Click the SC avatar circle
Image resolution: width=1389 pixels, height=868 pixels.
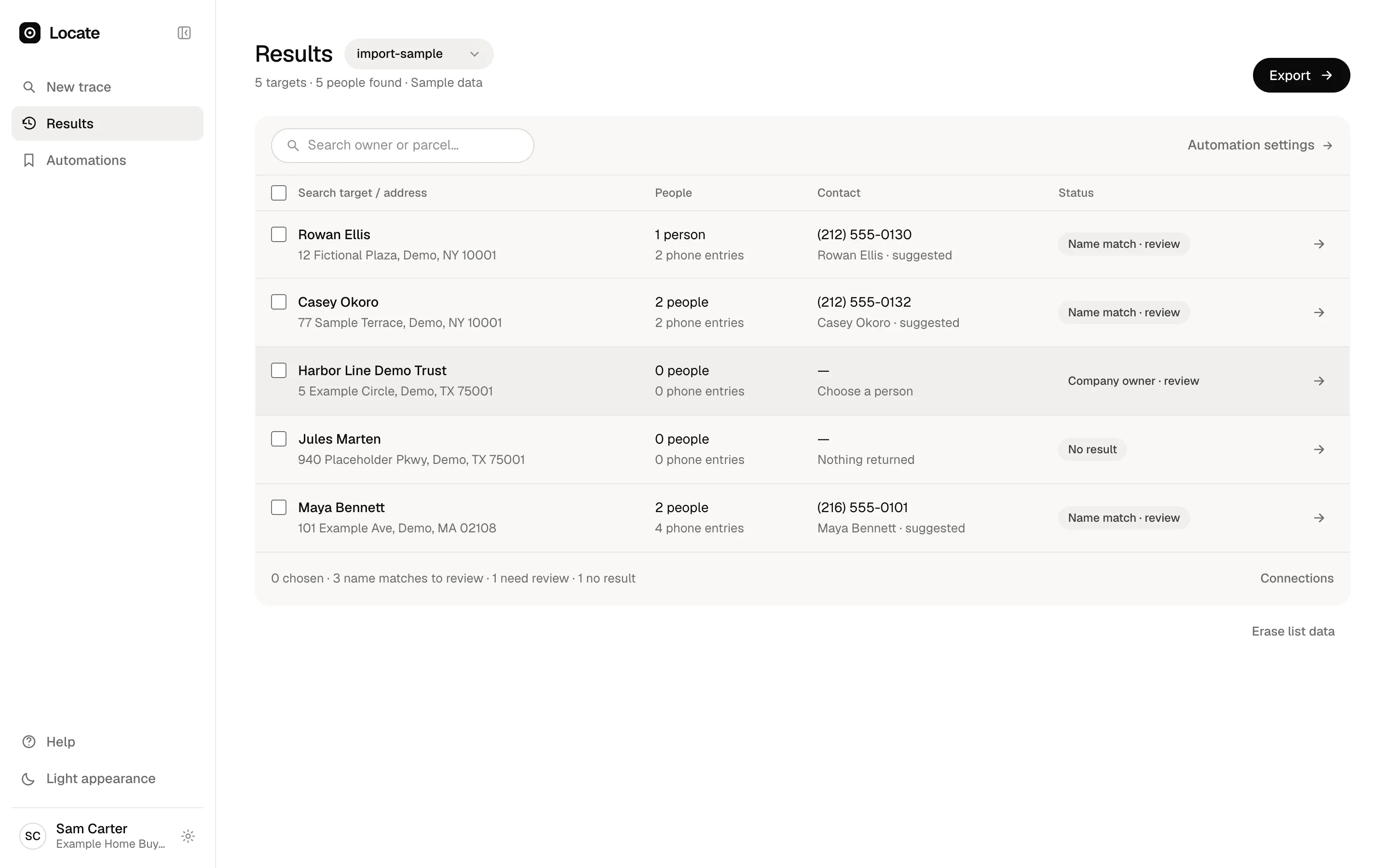point(33,836)
